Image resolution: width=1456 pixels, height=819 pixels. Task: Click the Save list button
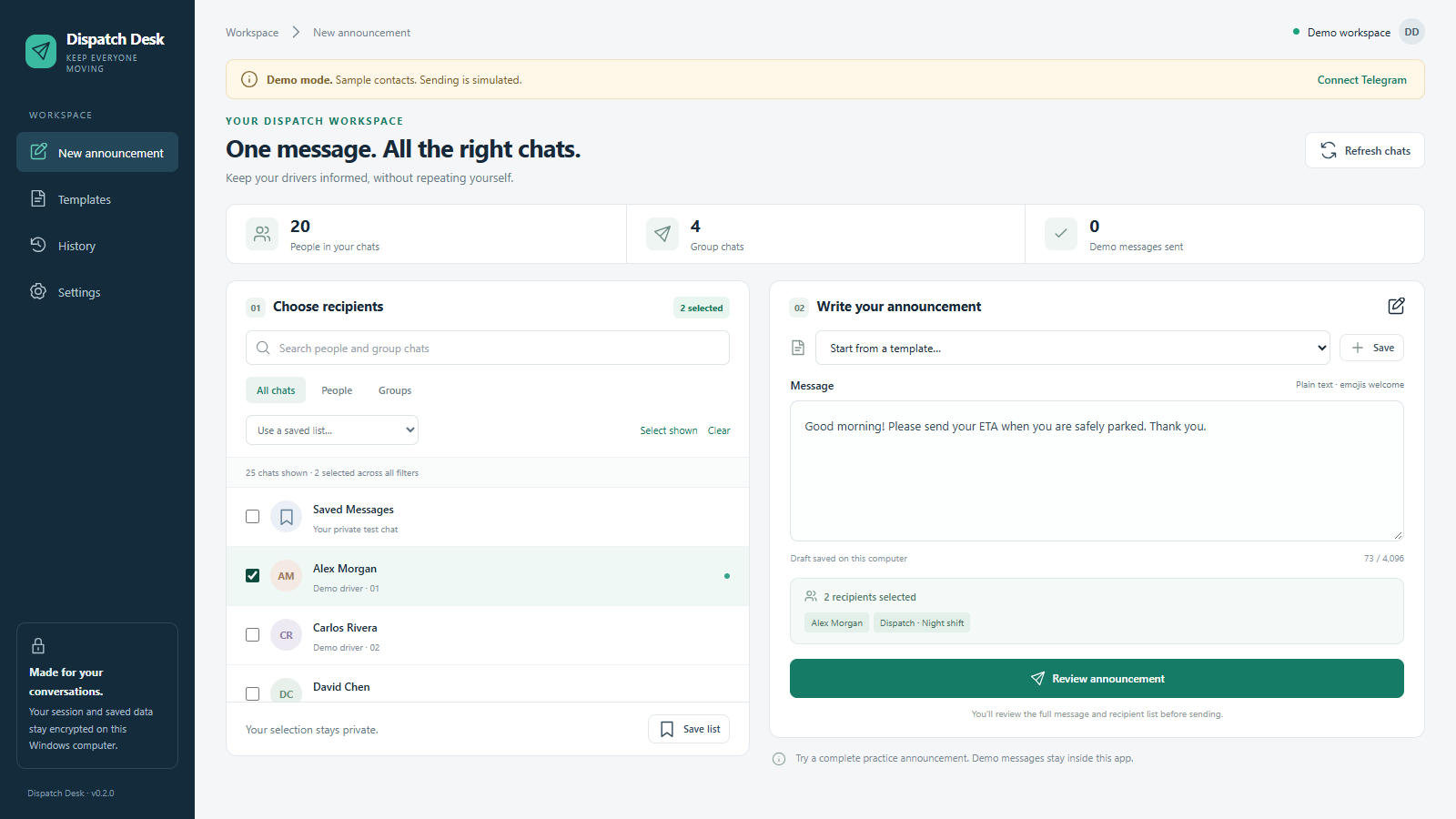click(x=689, y=729)
